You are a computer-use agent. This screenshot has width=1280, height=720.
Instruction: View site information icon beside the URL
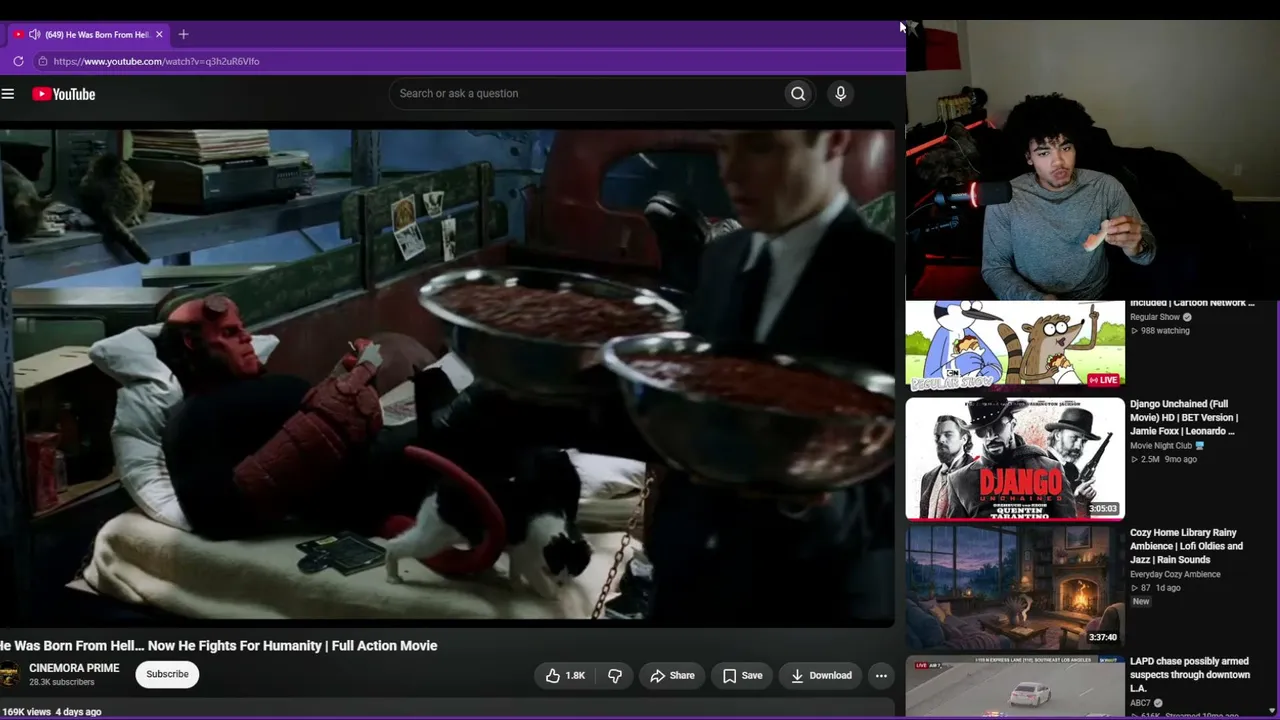point(42,61)
